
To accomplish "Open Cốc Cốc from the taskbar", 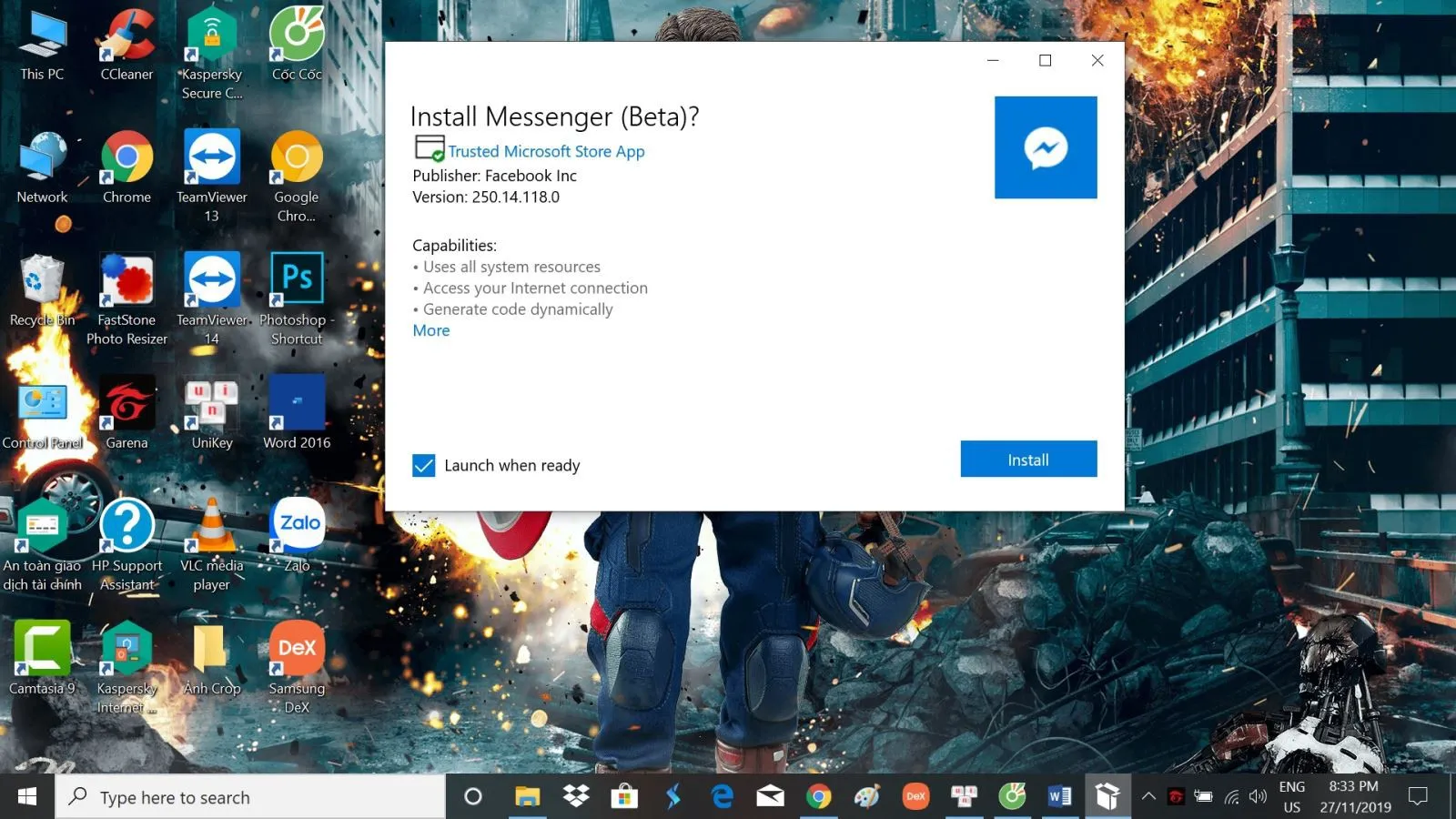I will click(x=1012, y=797).
